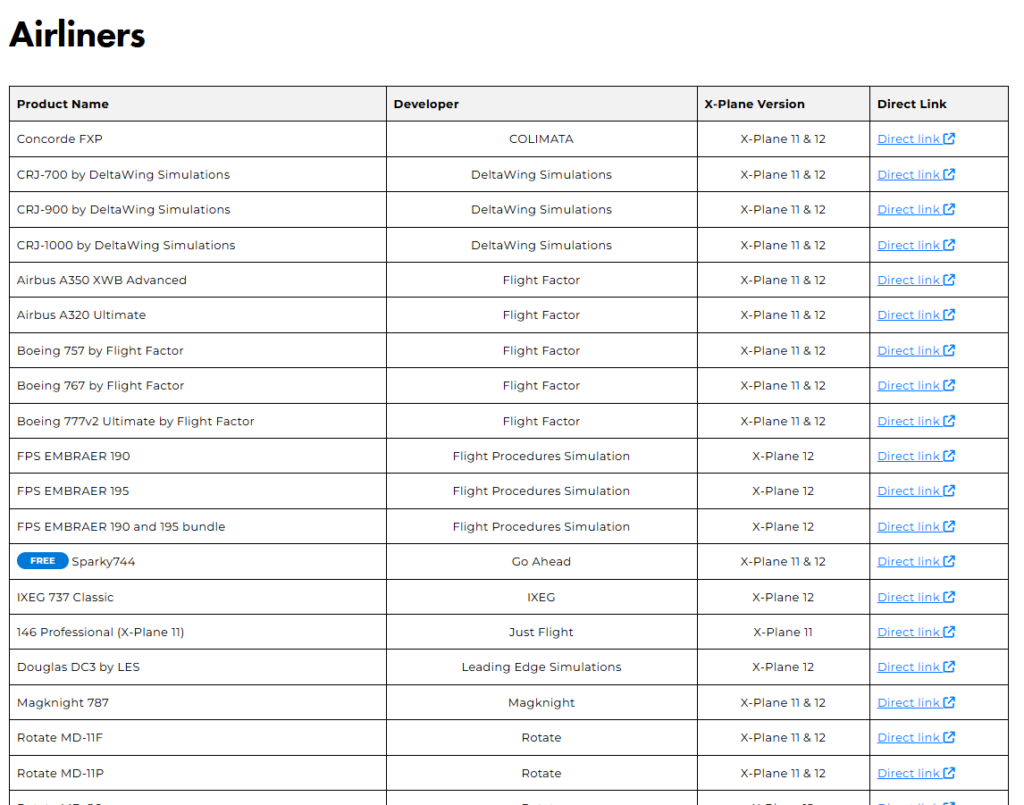Click the 146 Professional (X-Plane 11) product name
The height and width of the screenshot is (805, 1024).
click(101, 632)
